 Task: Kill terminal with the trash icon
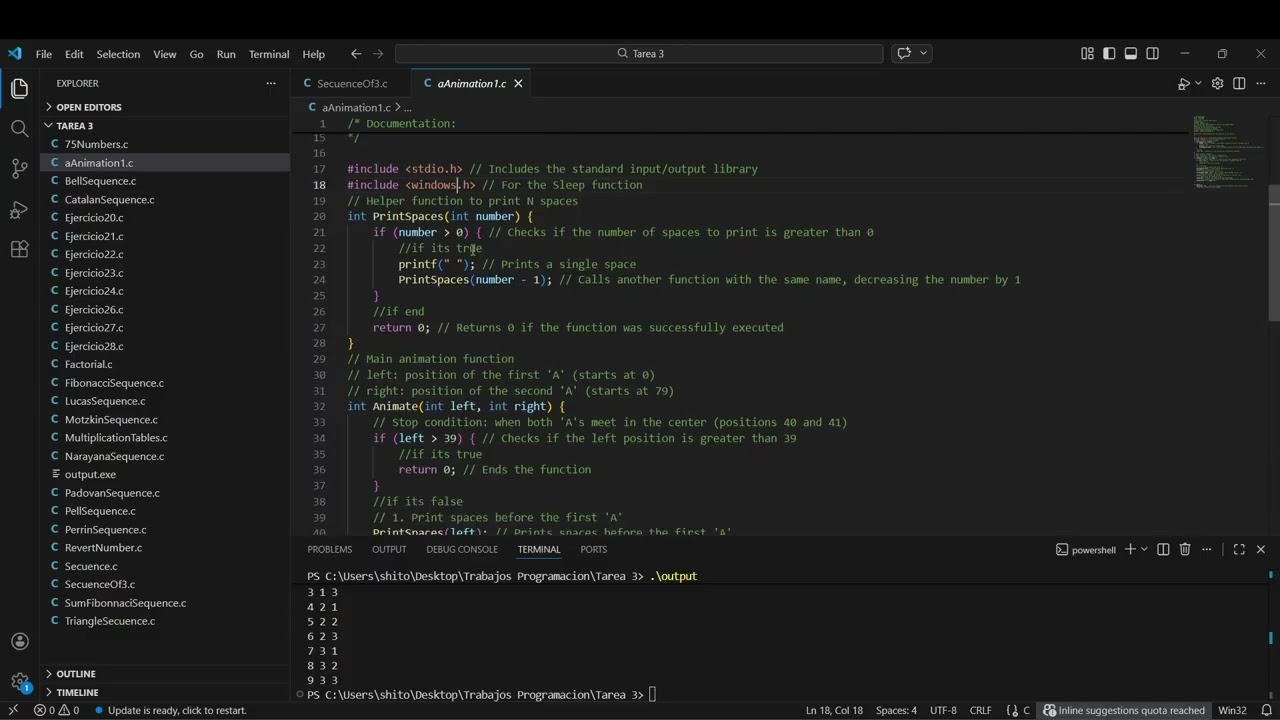[x=1185, y=549]
